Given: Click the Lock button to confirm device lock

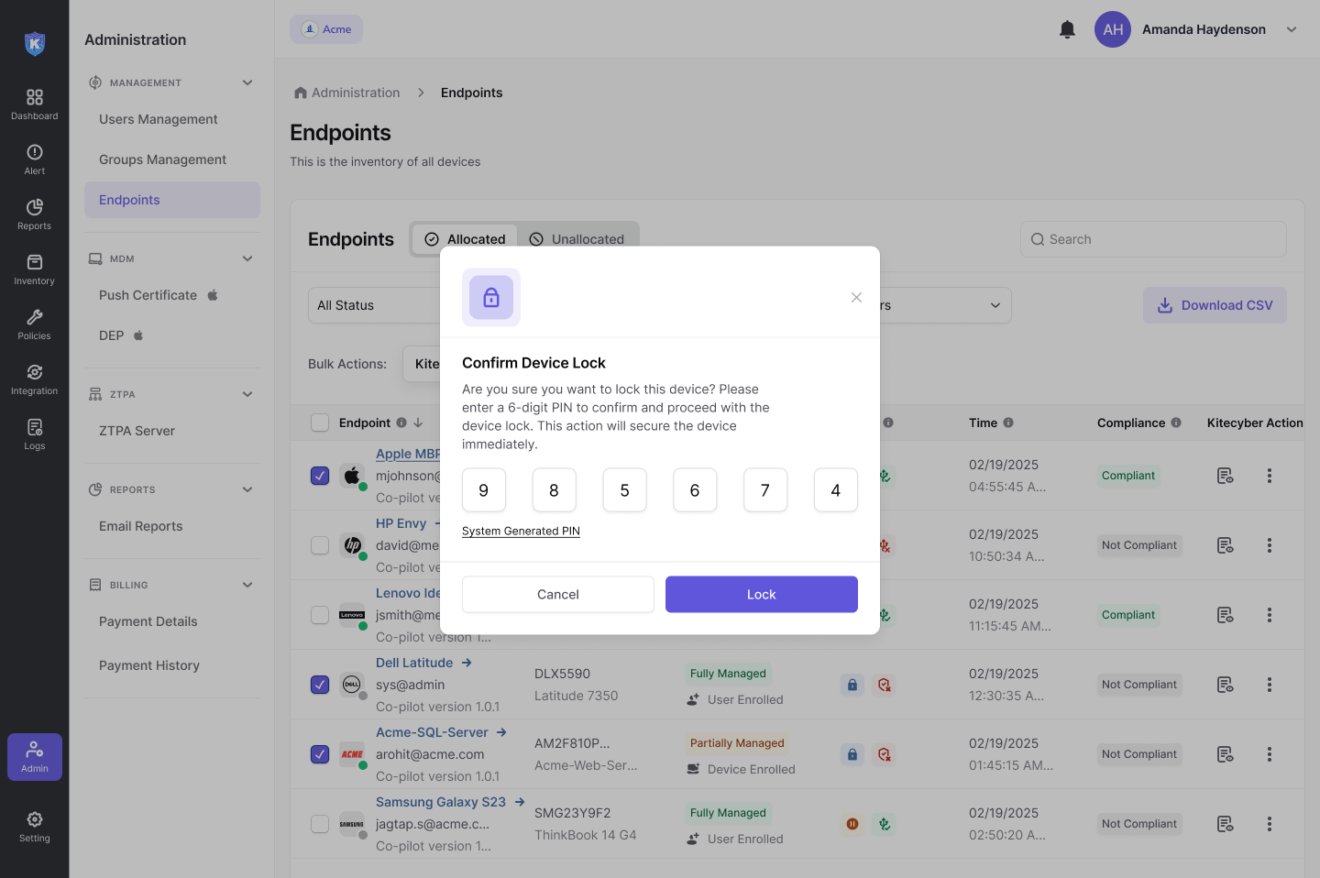Looking at the screenshot, I should [x=761, y=594].
